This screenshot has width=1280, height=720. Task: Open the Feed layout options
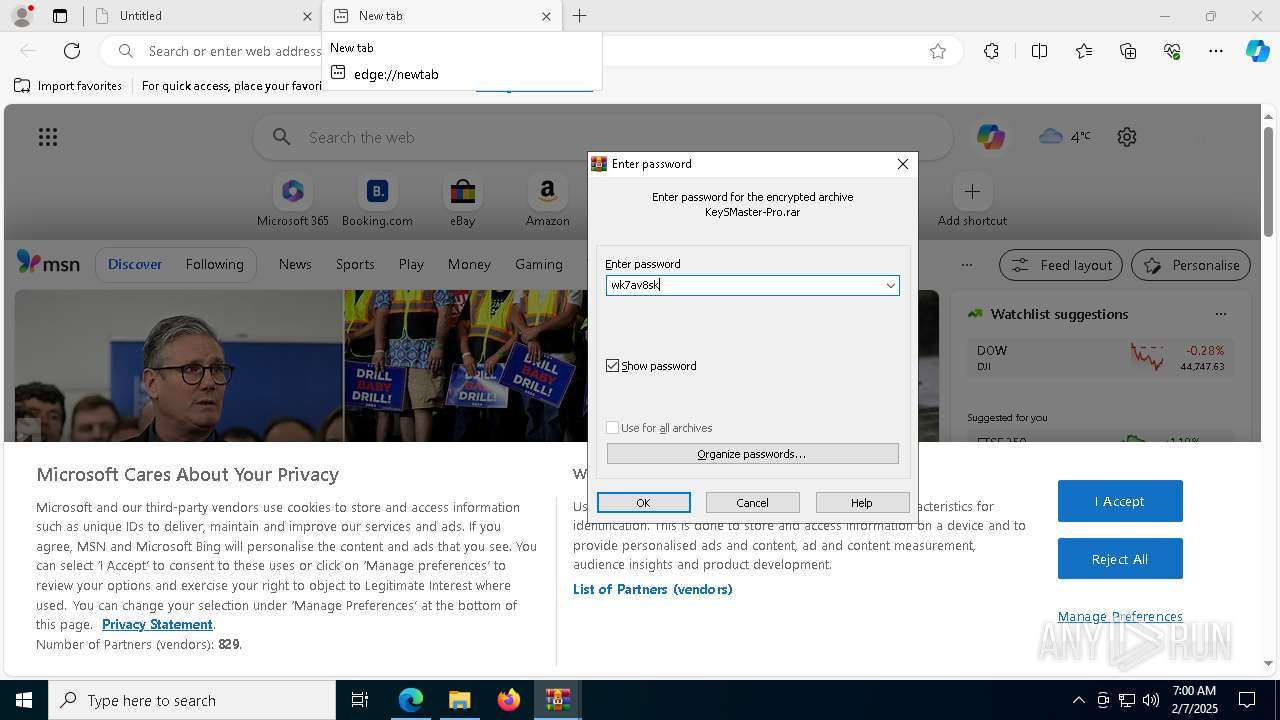(x=1061, y=265)
